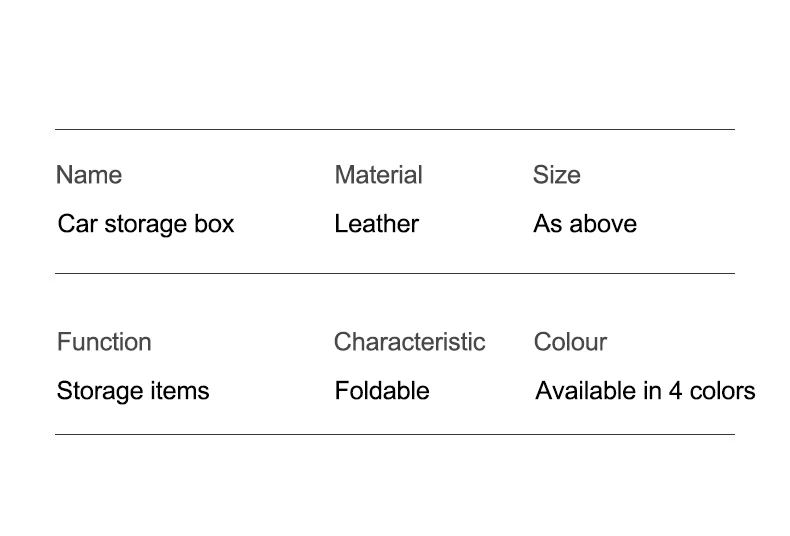Click the word box in product name
The height and width of the screenshot is (536, 790).
[215, 224]
